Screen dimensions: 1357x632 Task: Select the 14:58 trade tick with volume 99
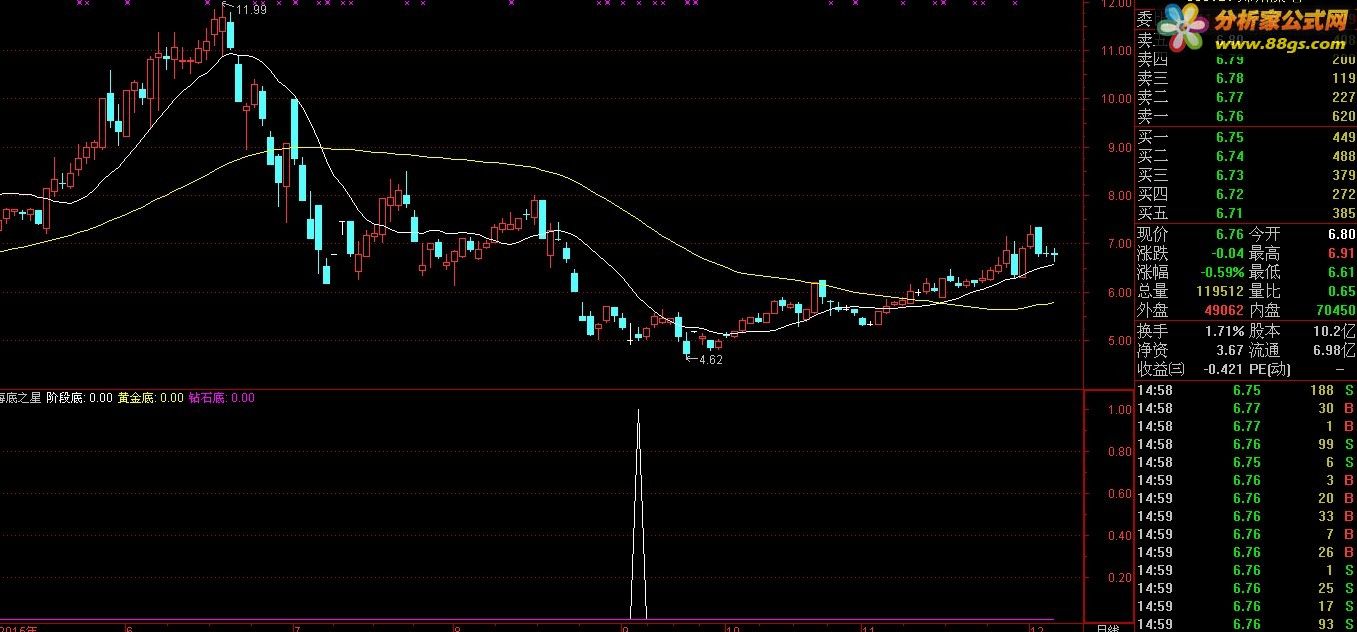[x=1245, y=444]
